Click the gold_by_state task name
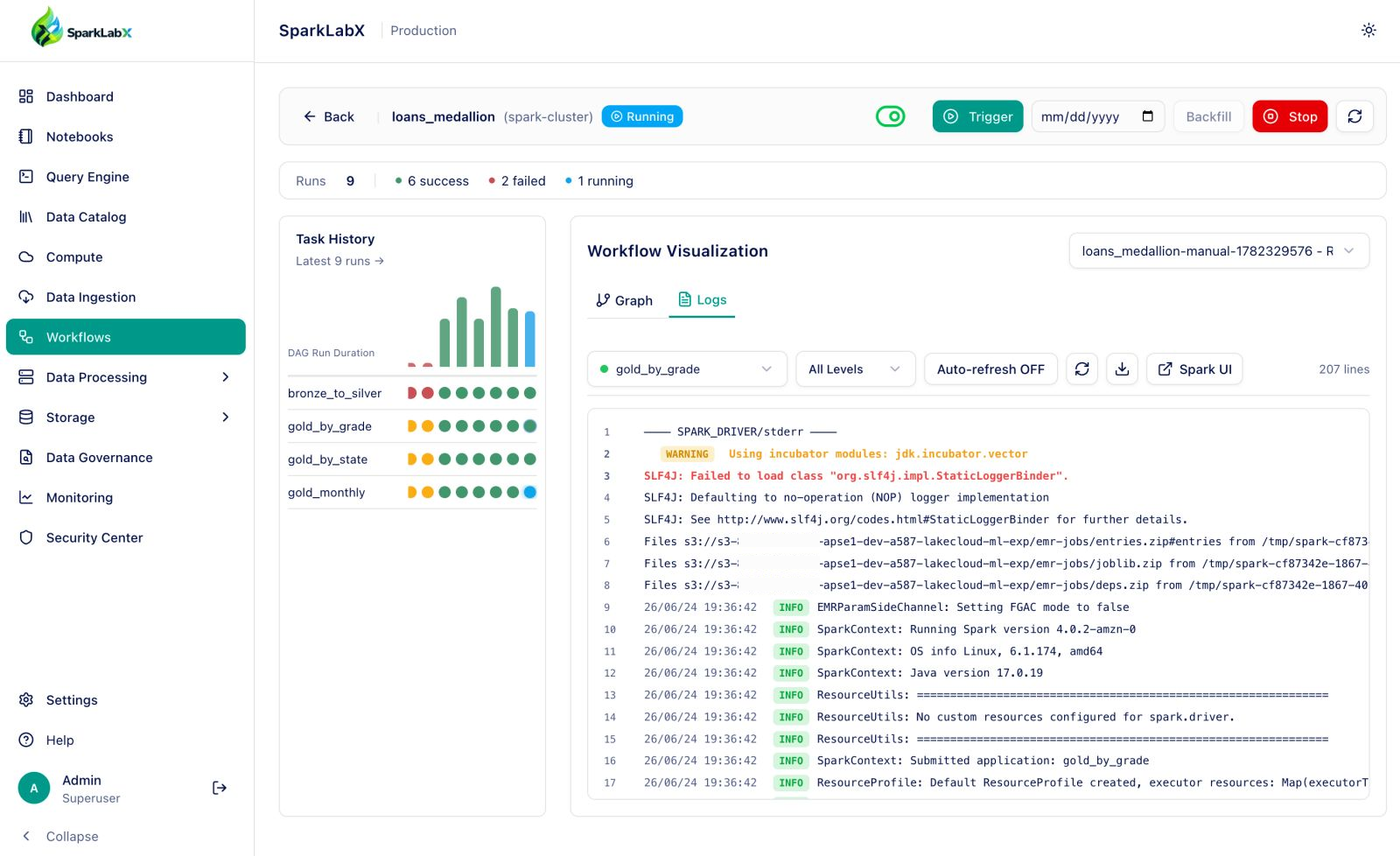This screenshot has width=1400, height=856. tap(327, 460)
